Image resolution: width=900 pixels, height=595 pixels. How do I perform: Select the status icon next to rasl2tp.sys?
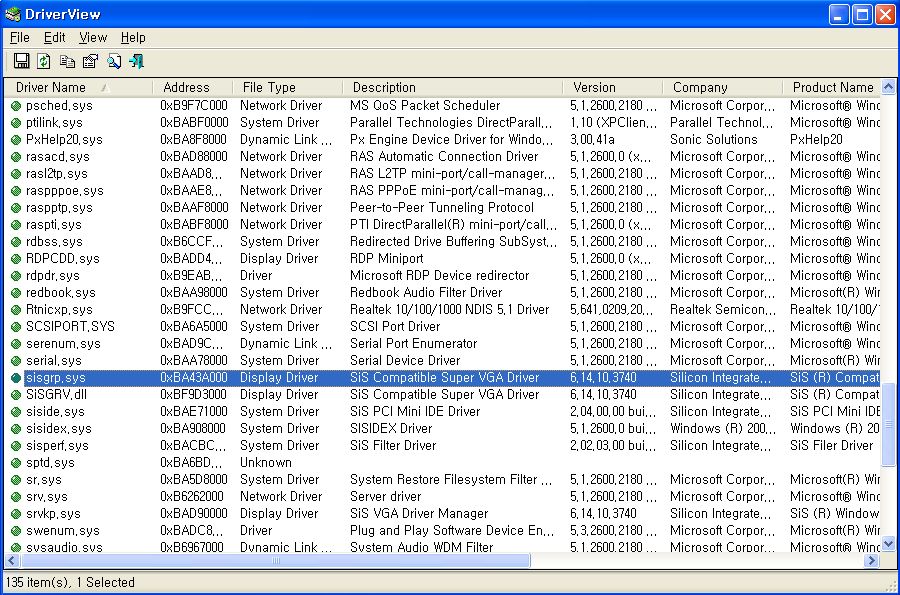(16, 173)
